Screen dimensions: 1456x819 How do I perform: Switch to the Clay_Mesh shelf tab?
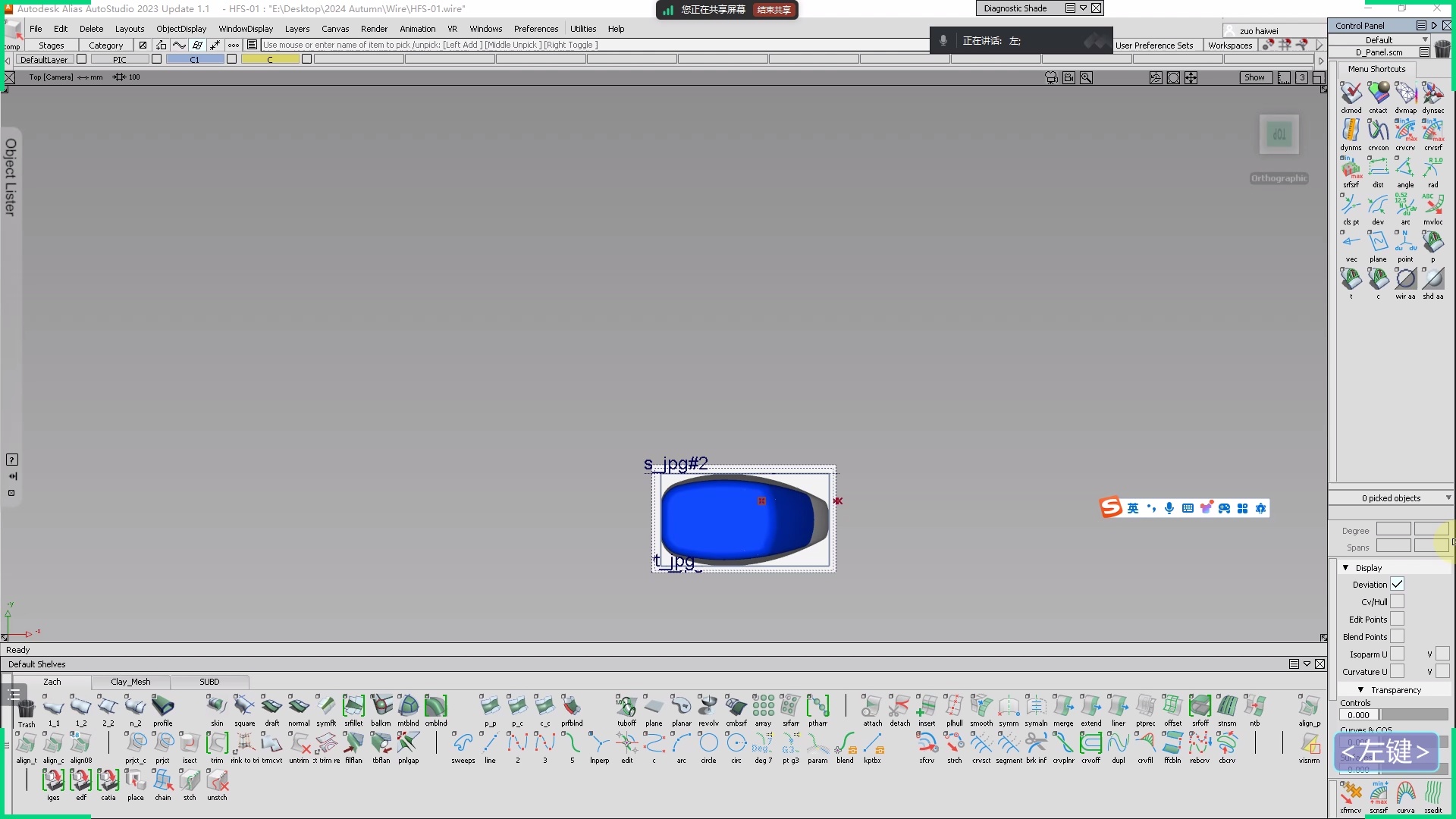130,682
